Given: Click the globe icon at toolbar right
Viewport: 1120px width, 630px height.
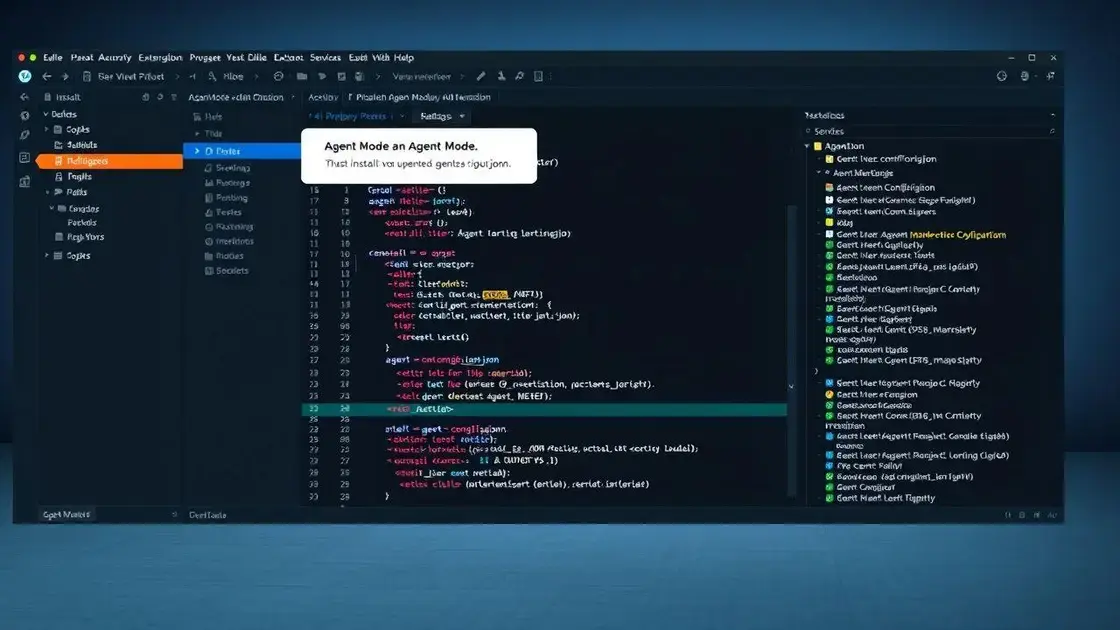Looking at the screenshot, I should [x=1024, y=76].
